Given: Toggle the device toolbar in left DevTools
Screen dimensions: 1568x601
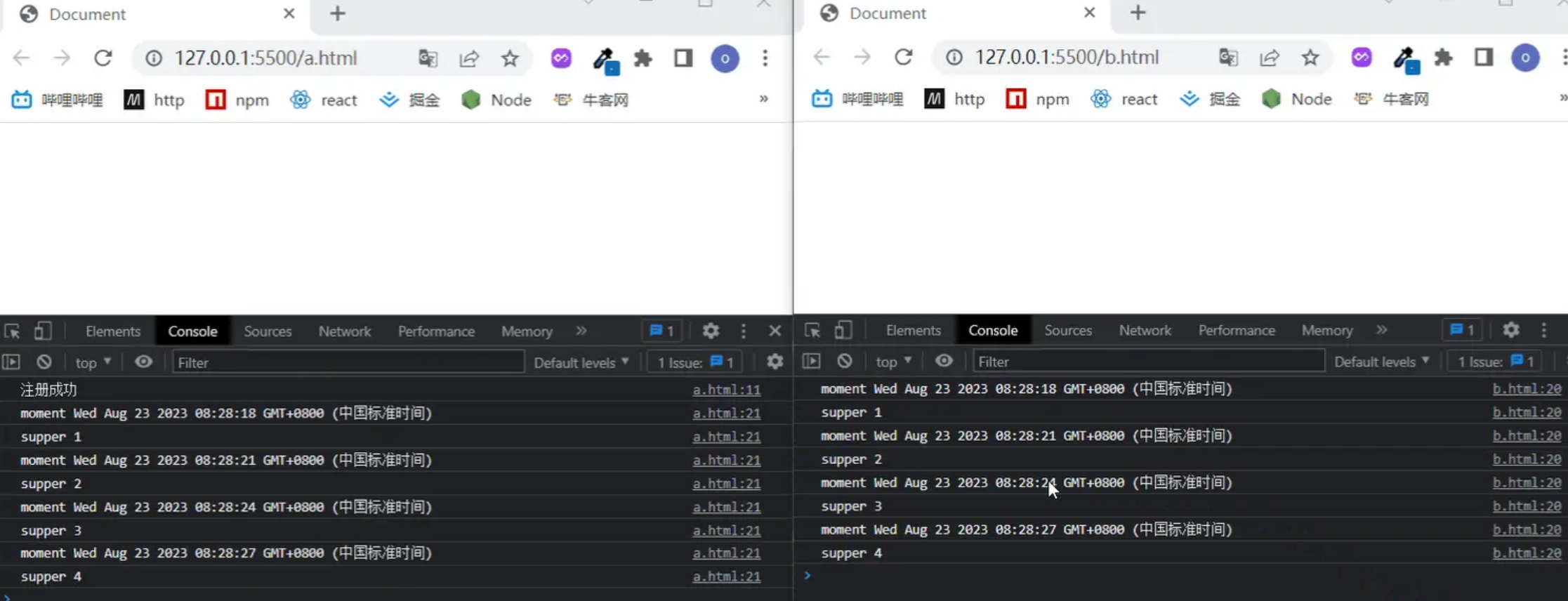Looking at the screenshot, I should 43,331.
